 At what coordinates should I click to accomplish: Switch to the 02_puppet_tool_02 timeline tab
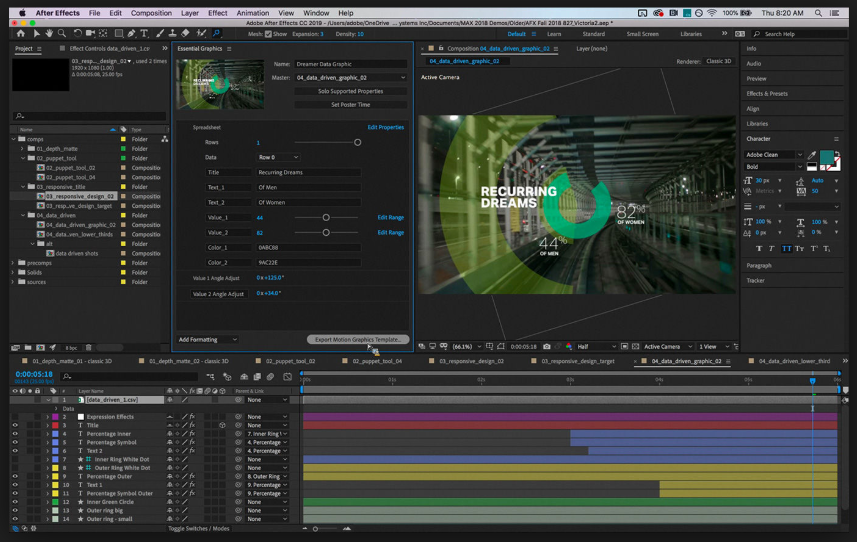coord(290,361)
